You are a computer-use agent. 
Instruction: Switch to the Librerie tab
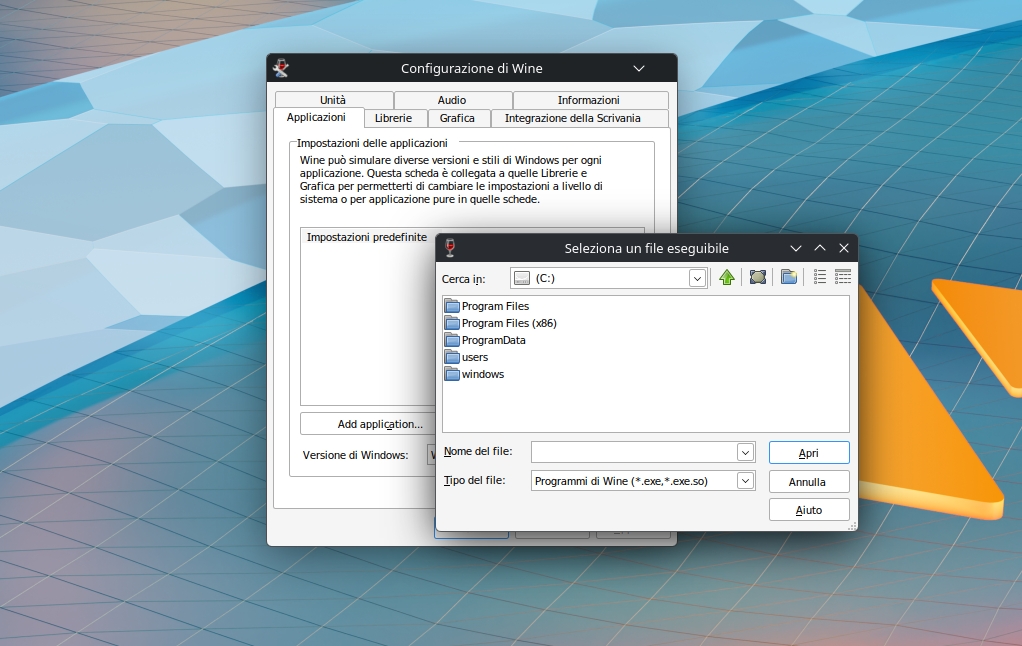394,118
